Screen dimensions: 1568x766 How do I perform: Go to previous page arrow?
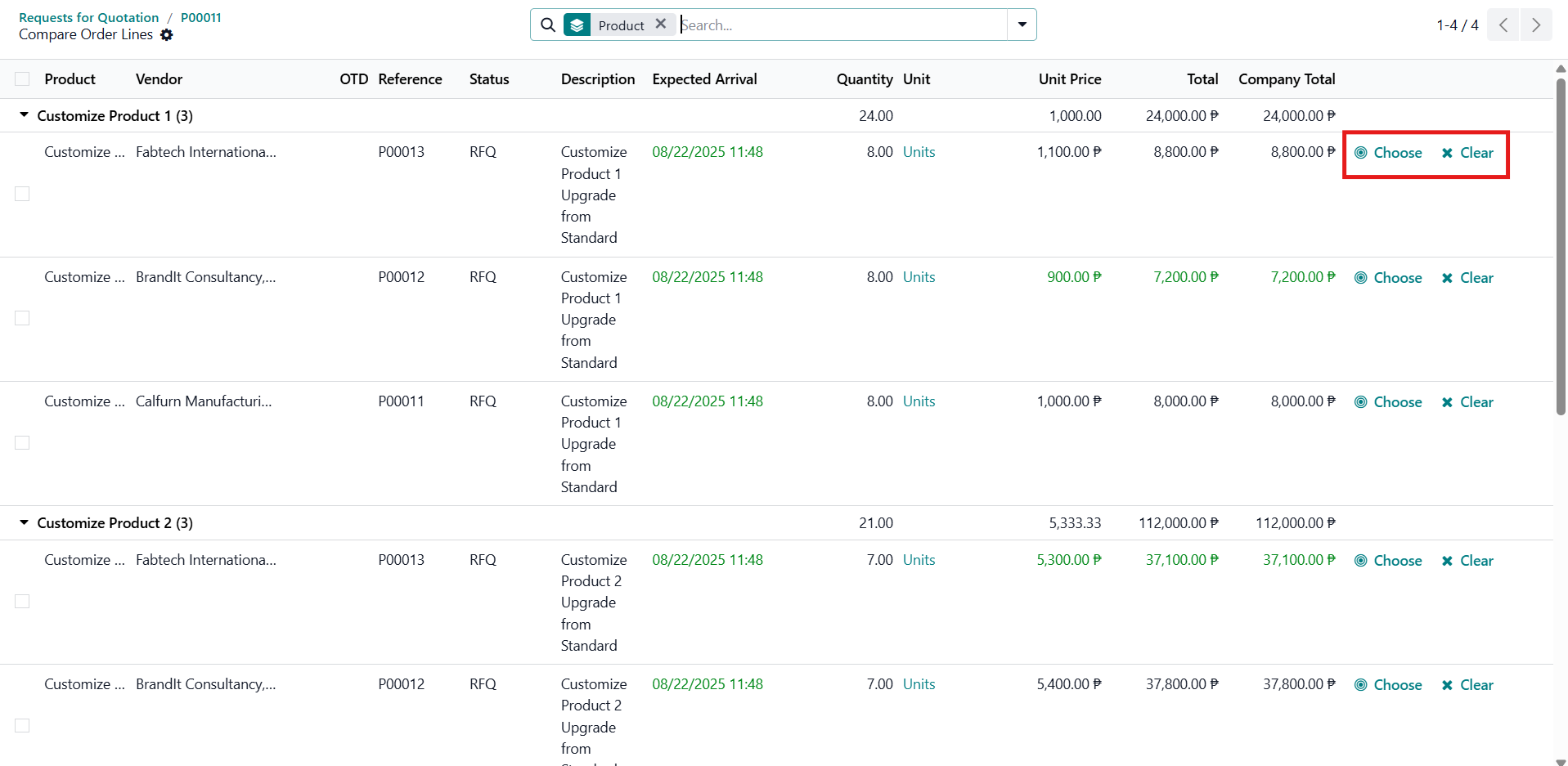point(1503,25)
